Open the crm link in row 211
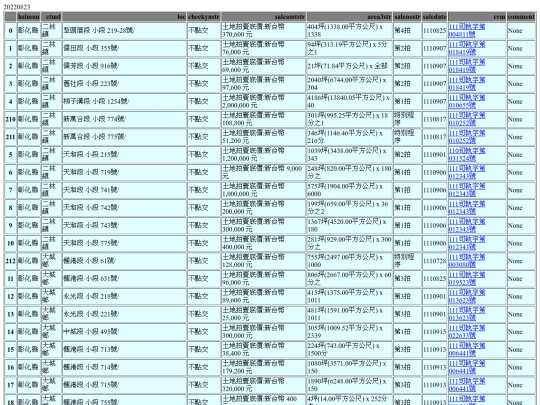The width and height of the screenshot is (540, 405). tap(467, 137)
